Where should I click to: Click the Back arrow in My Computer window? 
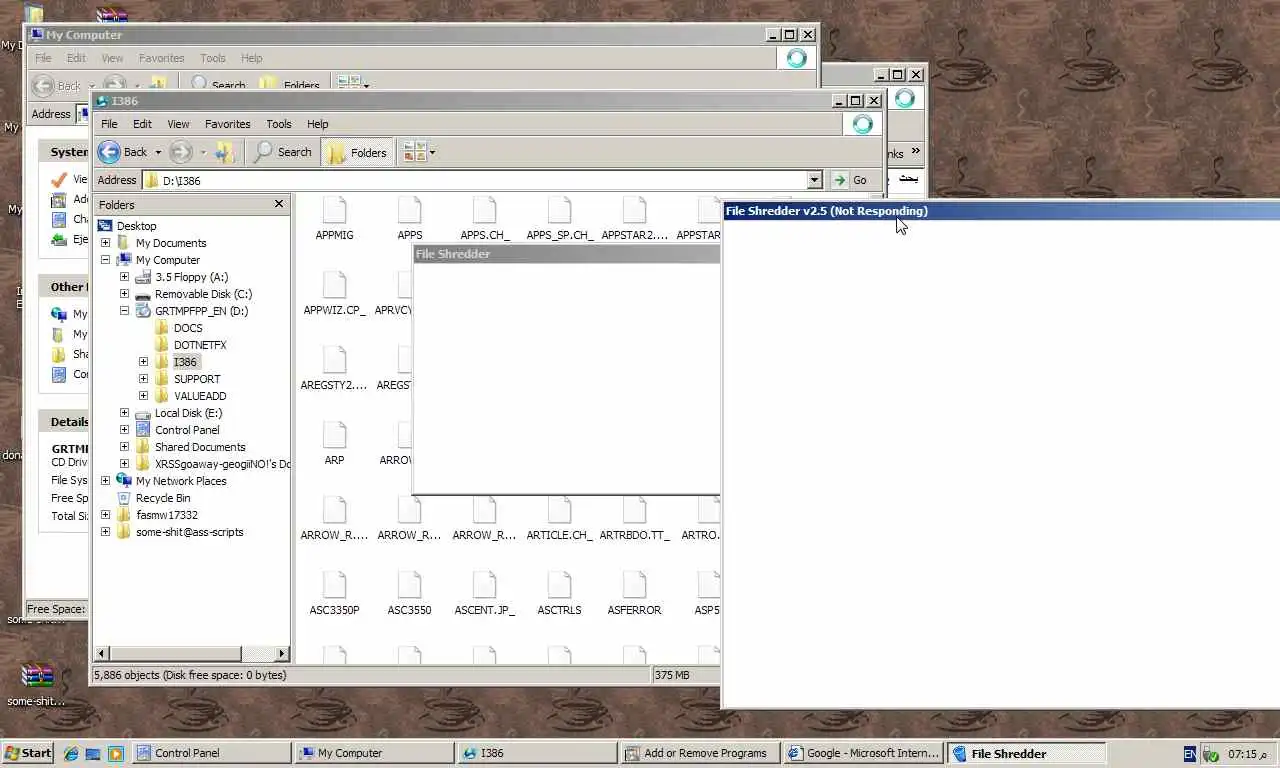(42, 85)
